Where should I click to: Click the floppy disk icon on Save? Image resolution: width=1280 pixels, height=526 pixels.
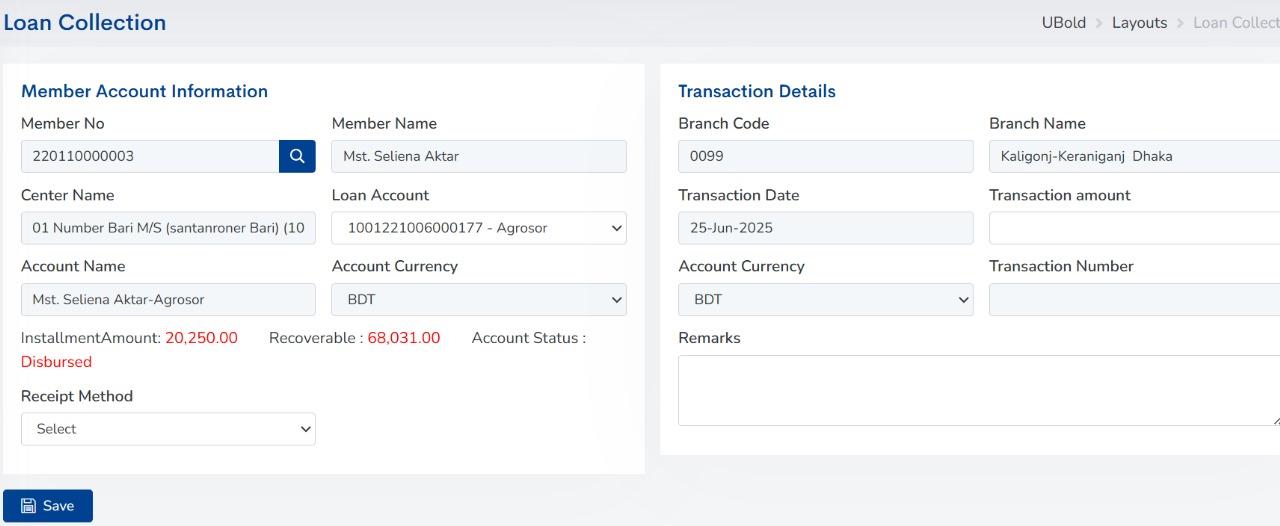coord(29,506)
